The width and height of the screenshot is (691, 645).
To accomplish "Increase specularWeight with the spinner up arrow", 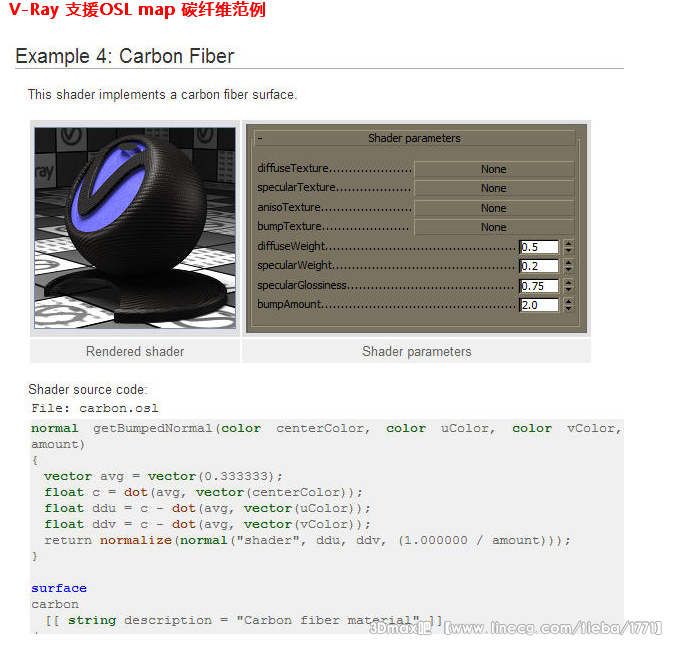I will [x=568, y=263].
